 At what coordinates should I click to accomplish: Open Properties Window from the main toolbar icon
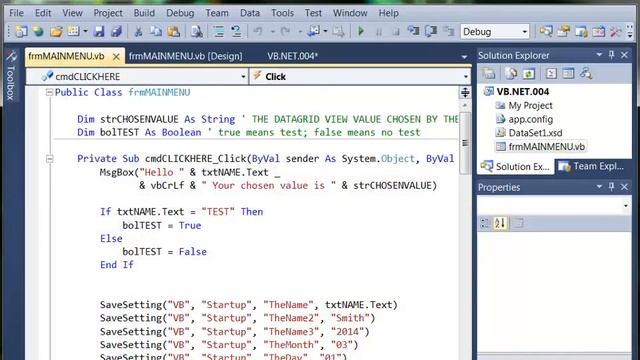(564, 31)
